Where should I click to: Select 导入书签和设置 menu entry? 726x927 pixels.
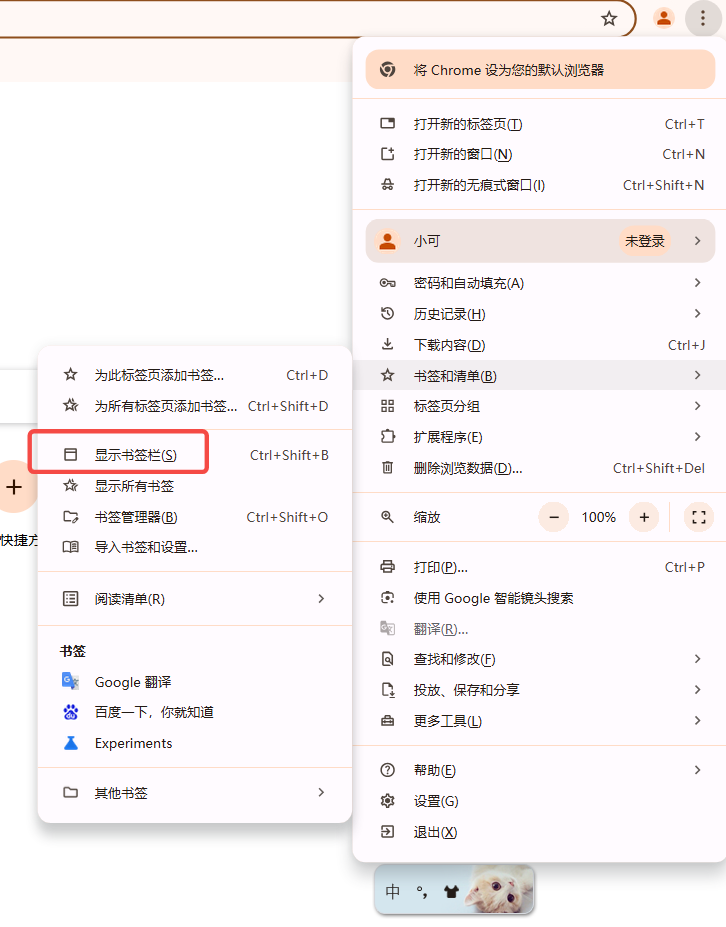coord(195,547)
